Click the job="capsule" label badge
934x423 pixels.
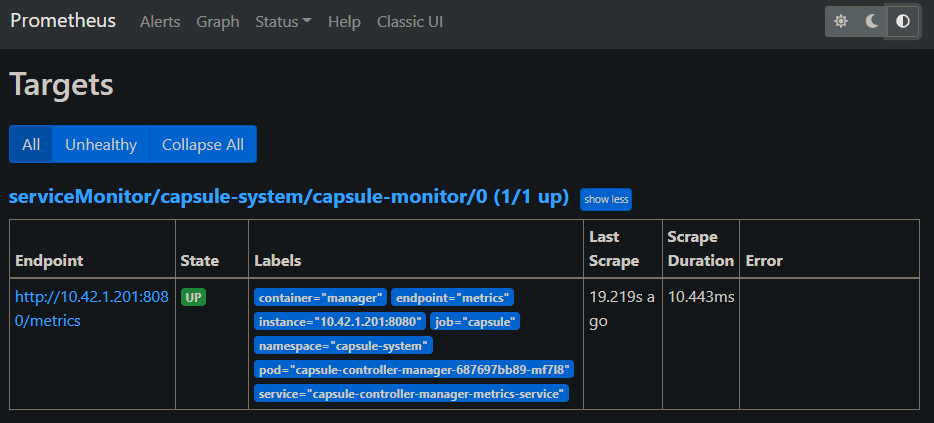[477, 321]
